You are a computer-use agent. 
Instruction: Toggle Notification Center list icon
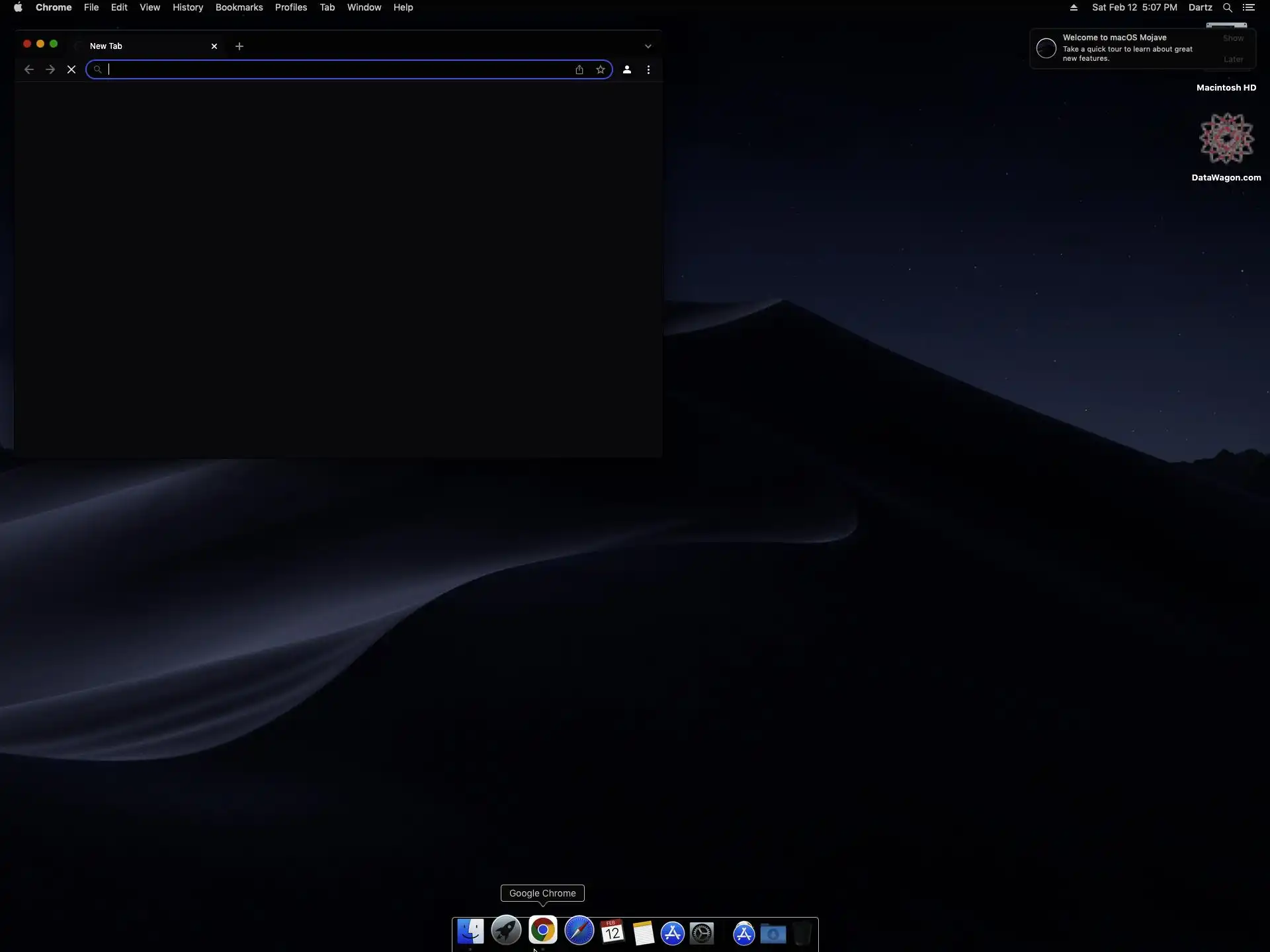tap(1249, 7)
